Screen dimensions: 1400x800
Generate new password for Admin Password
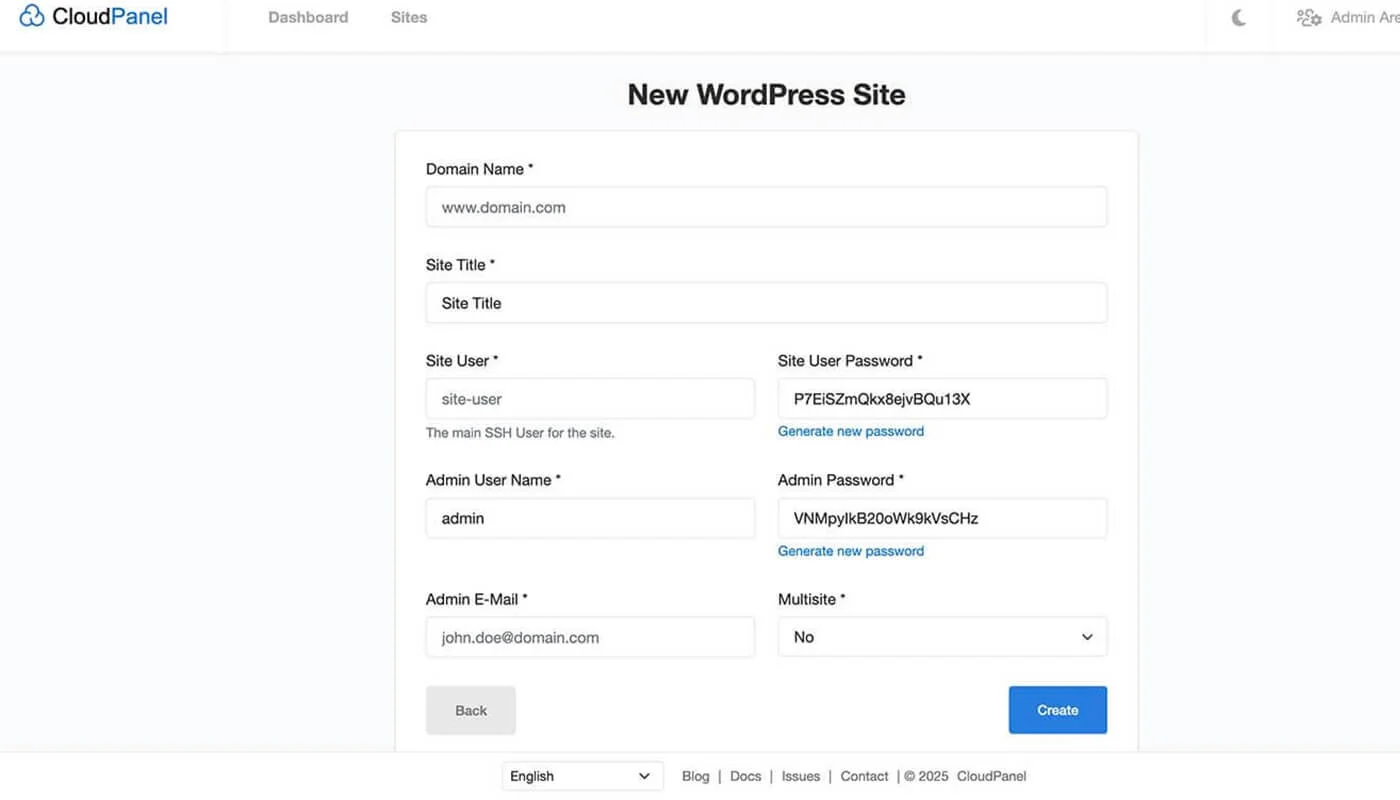click(850, 550)
